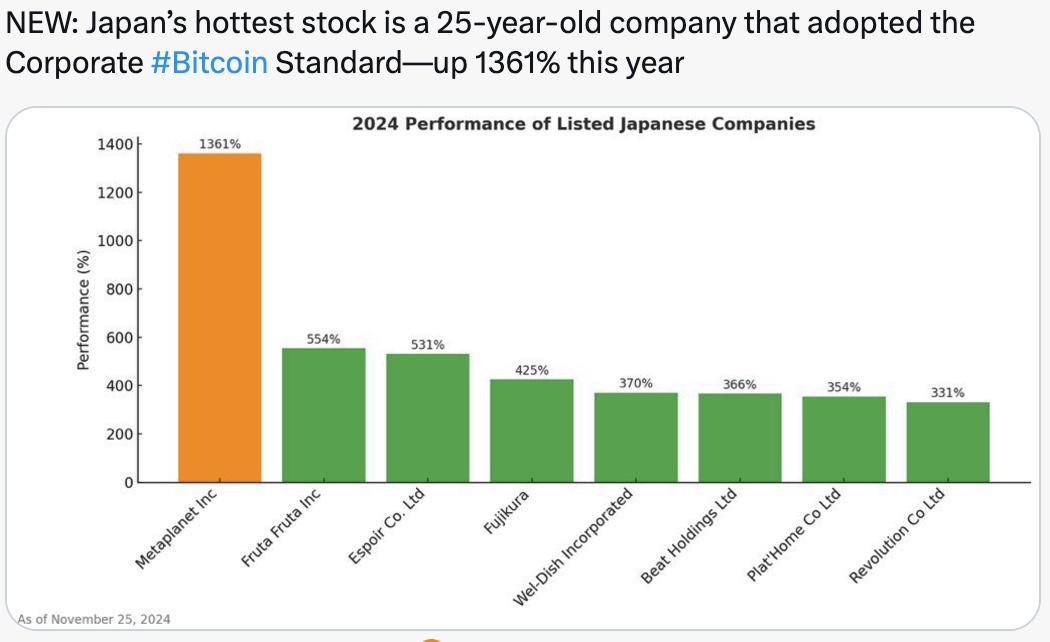Open the chart image thumbnail
Screen dimensions: 1050x642
click(522, 368)
